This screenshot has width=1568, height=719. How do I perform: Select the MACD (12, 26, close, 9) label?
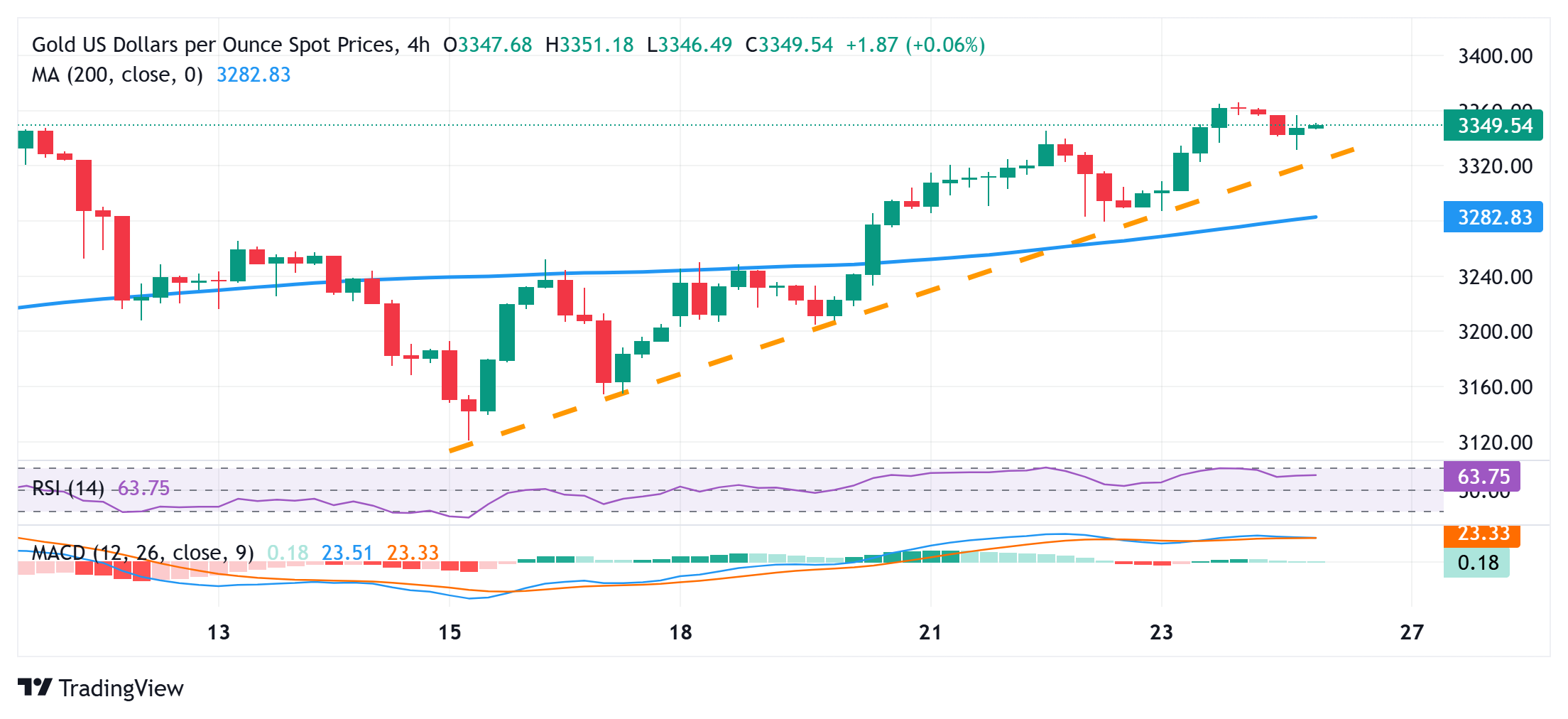(143, 552)
